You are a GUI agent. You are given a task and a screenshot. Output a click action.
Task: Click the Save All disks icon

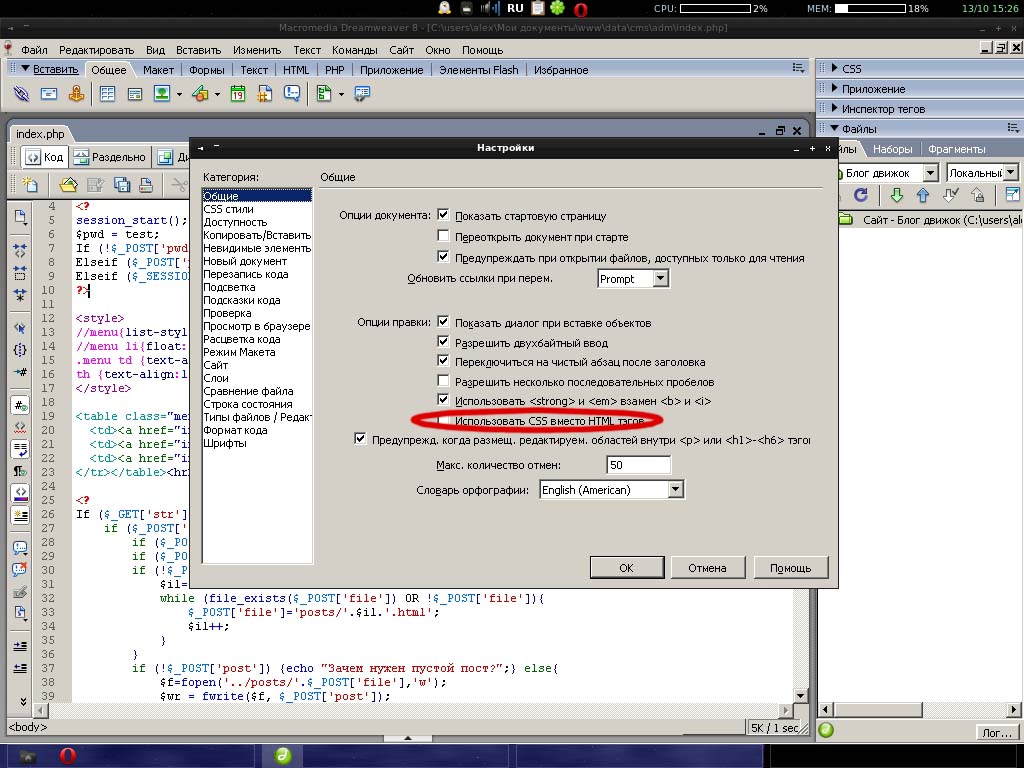tap(122, 185)
